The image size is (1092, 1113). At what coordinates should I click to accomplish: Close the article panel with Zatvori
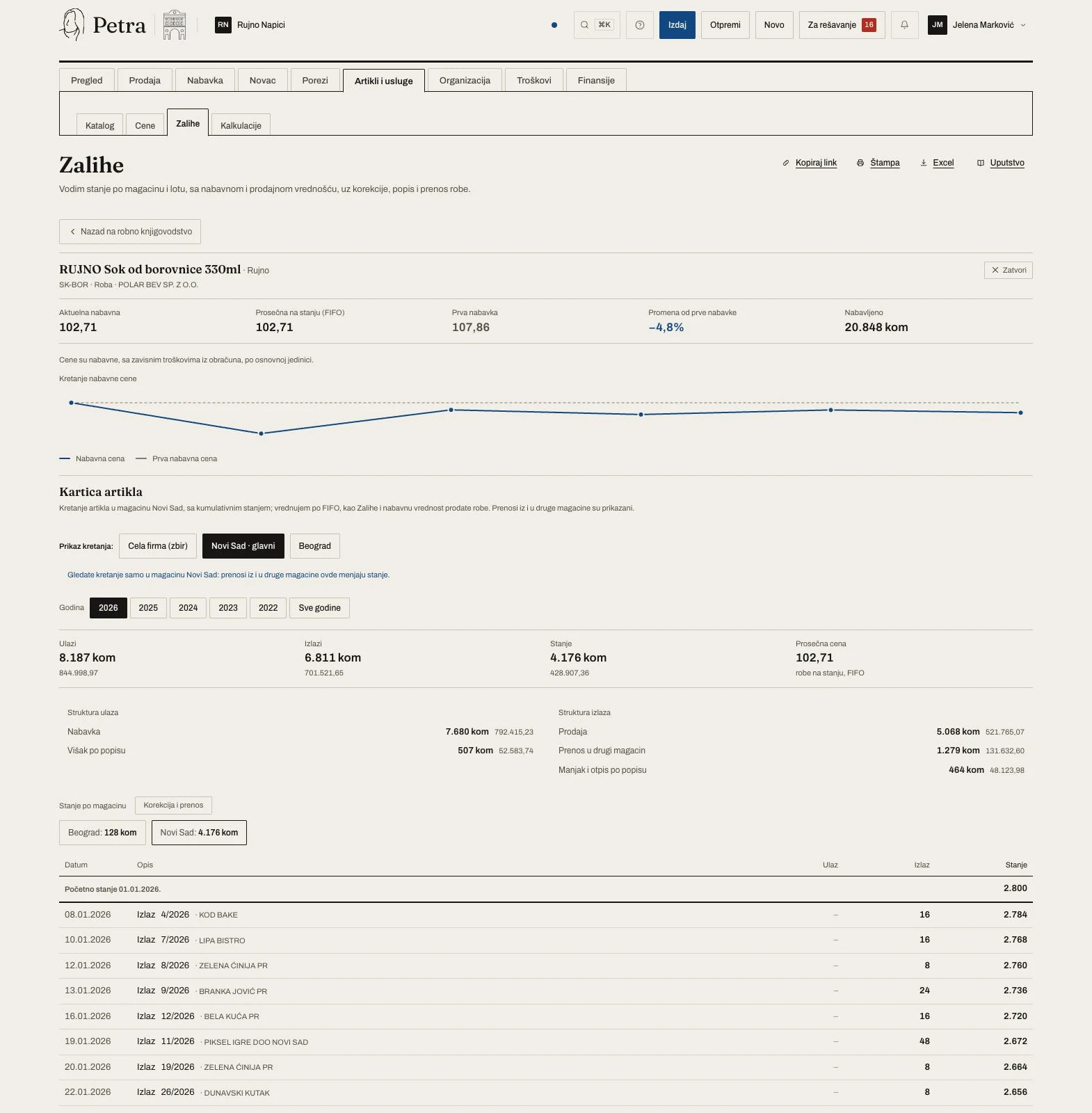(x=1009, y=270)
